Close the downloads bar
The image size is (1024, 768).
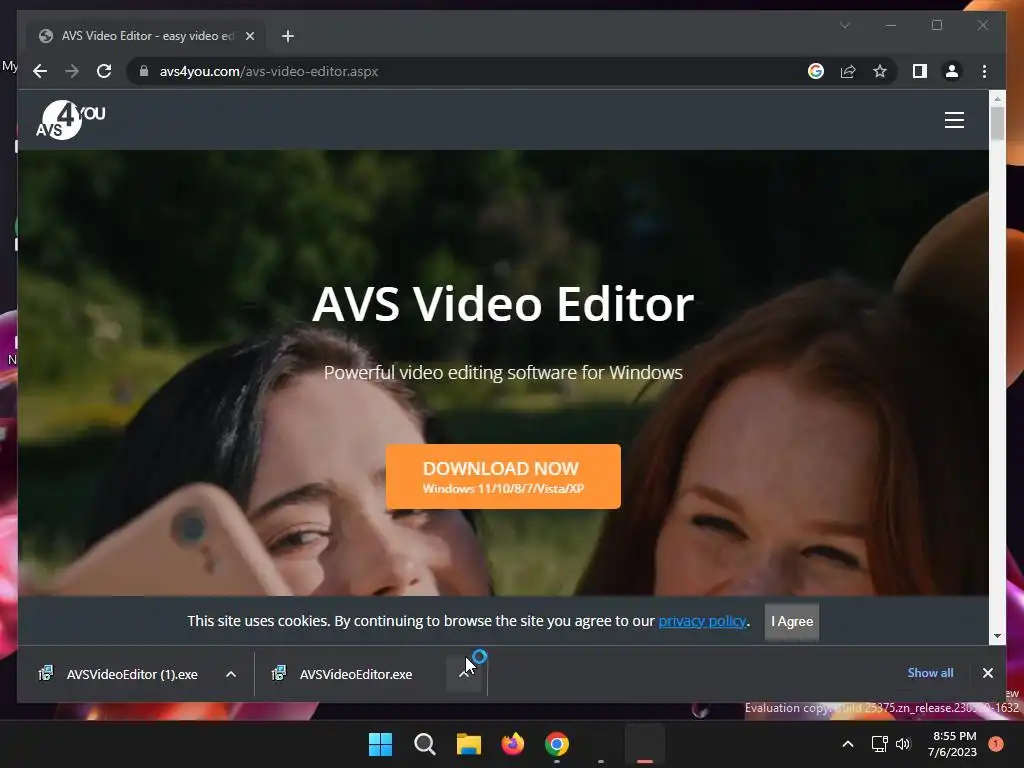[987, 673]
